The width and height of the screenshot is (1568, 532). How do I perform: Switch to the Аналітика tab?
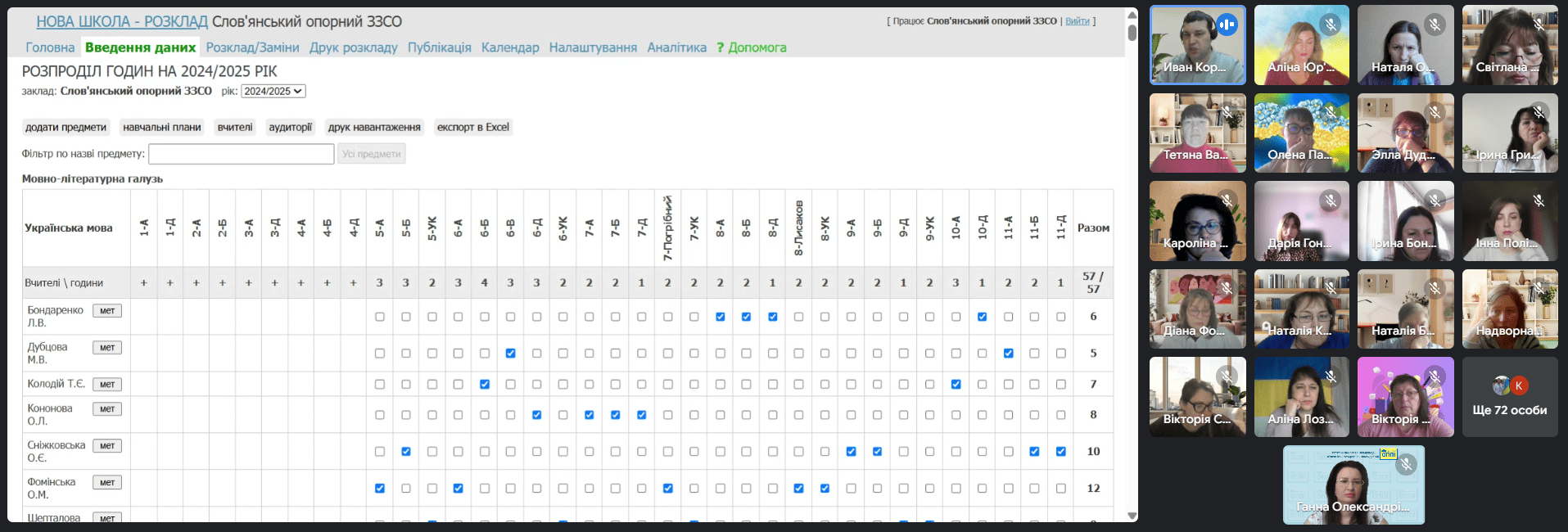click(676, 47)
